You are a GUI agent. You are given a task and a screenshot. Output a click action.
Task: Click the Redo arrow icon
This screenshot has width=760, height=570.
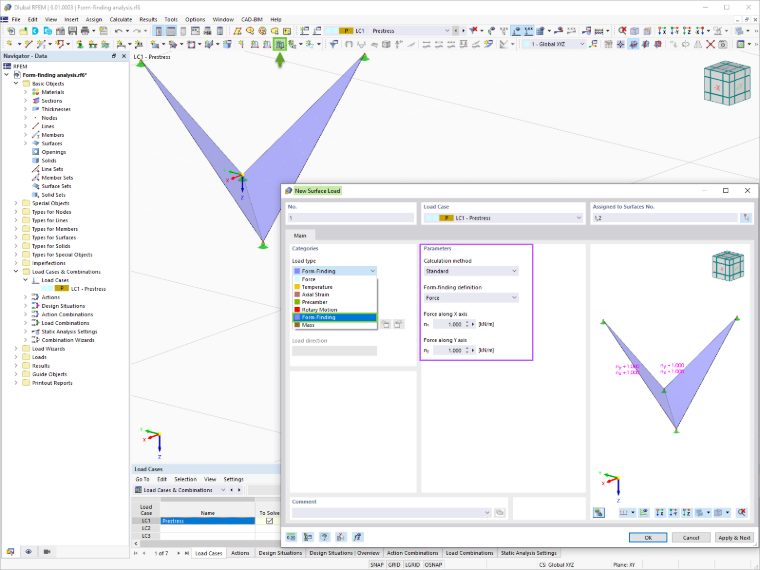[x=138, y=31]
